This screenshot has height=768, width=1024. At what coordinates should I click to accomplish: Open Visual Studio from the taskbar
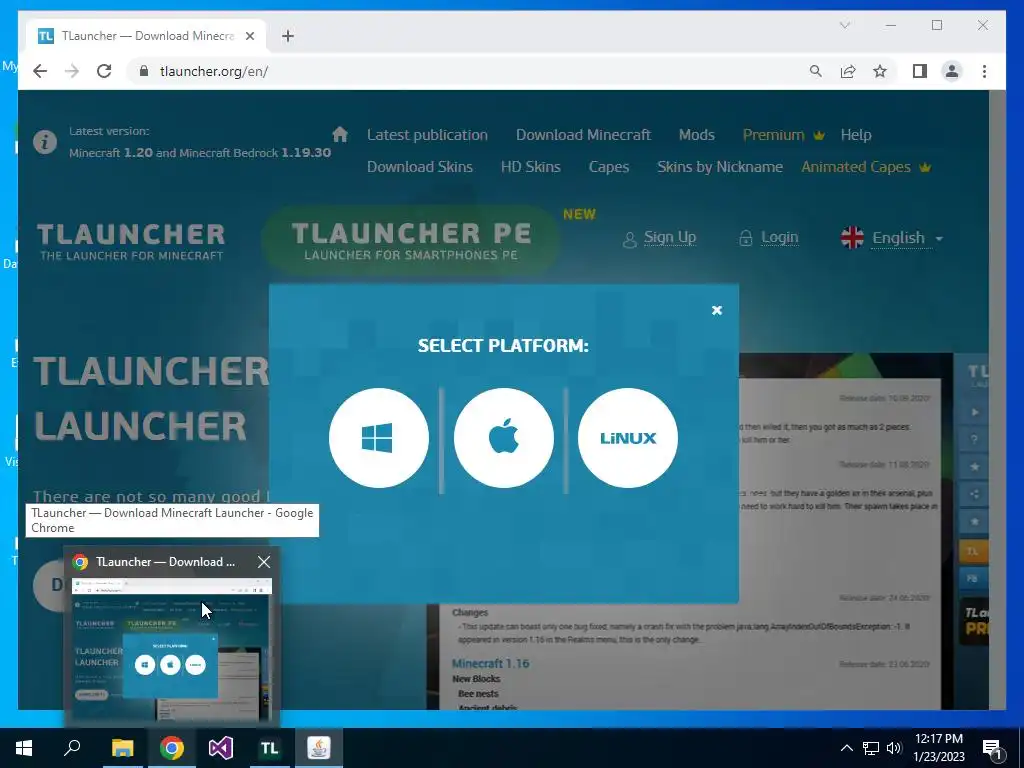(221, 748)
